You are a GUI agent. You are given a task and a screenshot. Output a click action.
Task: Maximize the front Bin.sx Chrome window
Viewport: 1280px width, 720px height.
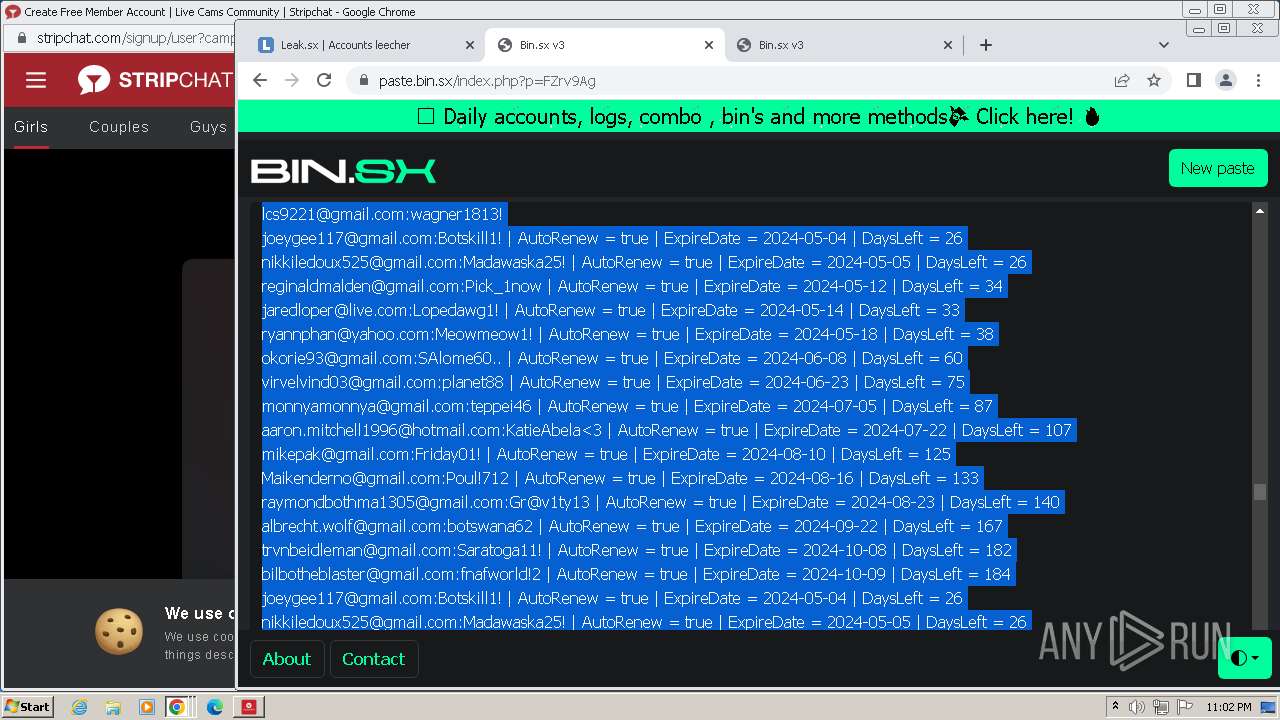(1223, 28)
